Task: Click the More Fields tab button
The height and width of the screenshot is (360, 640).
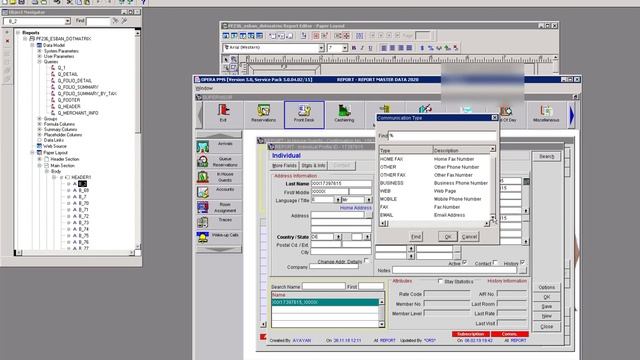Action: point(284,166)
